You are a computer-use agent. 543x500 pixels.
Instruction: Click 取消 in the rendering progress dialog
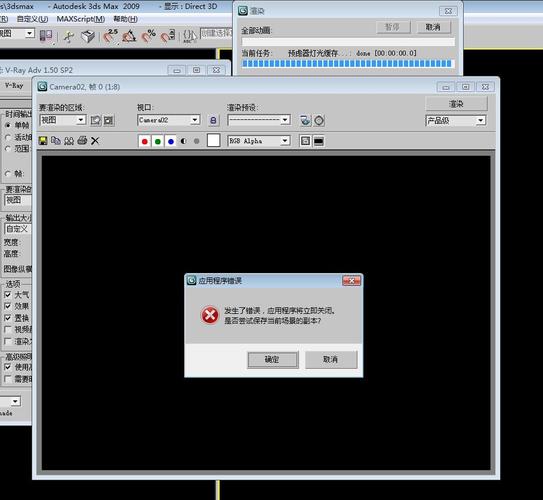tap(433, 27)
